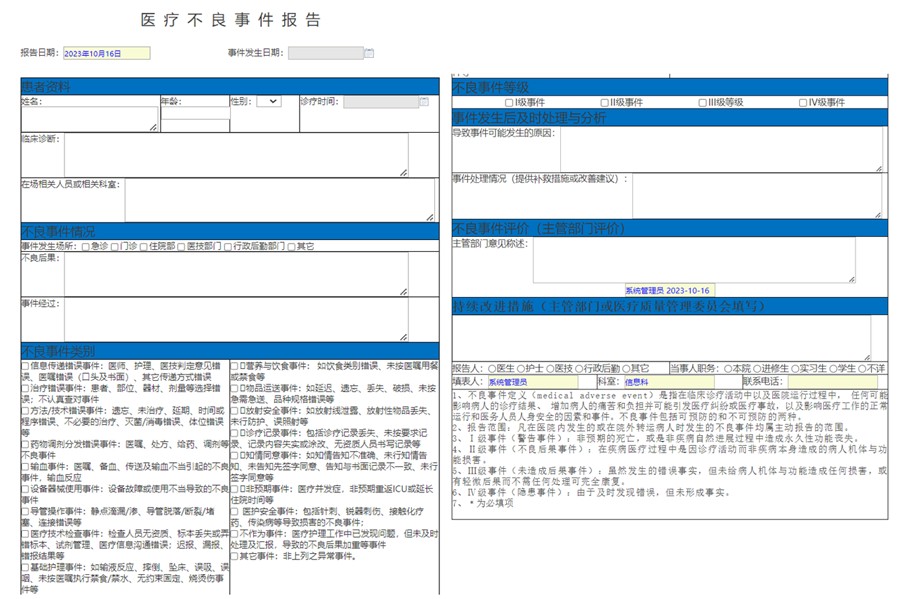This screenshot has height=599, width=899.
Task: Check the 物品运送事件 category
Action: (234, 388)
